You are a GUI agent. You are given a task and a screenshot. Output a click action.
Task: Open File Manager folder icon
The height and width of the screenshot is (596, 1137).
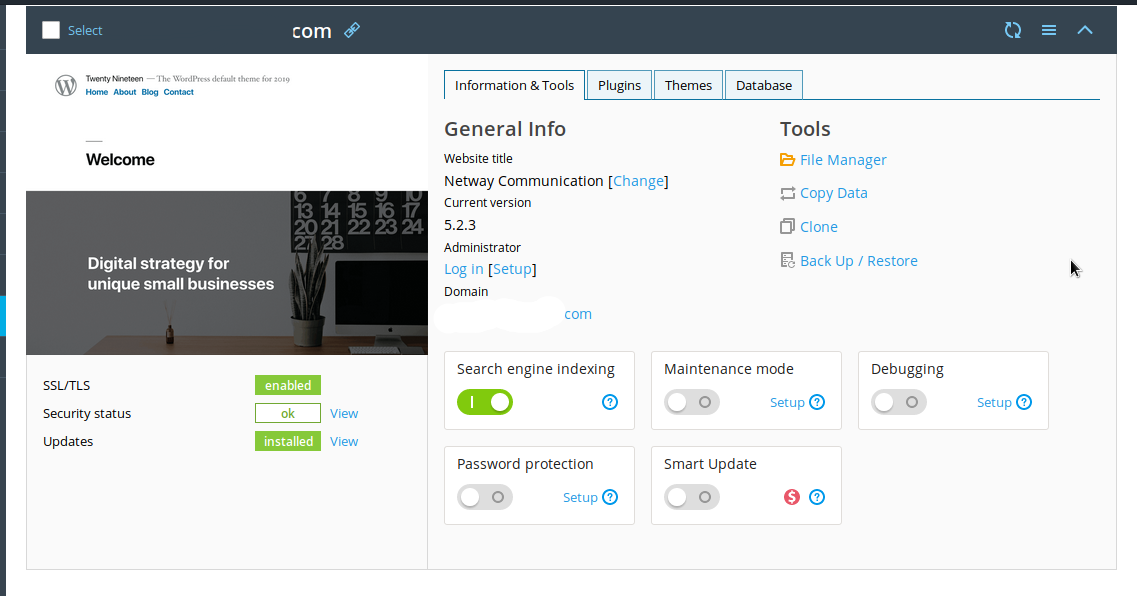(x=787, y=160)
